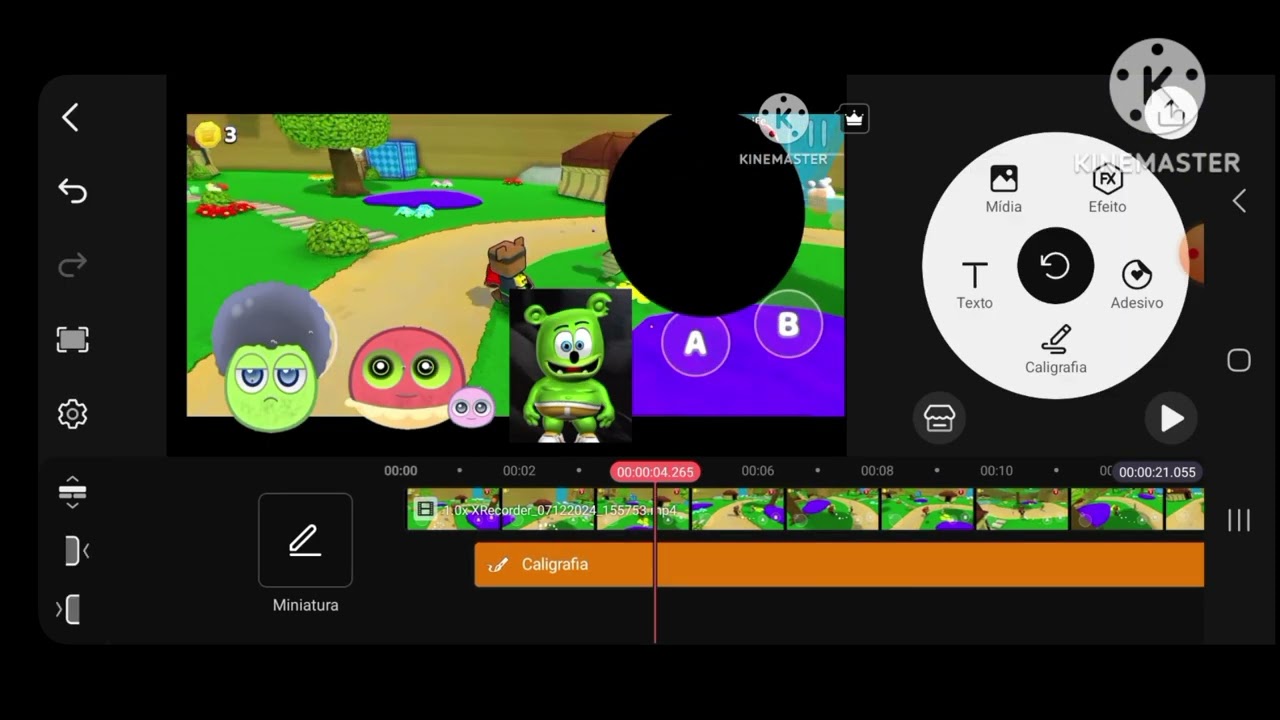Tap the coin counter in the game preview
Viewport: 1280px width, 720px height.
216,134
